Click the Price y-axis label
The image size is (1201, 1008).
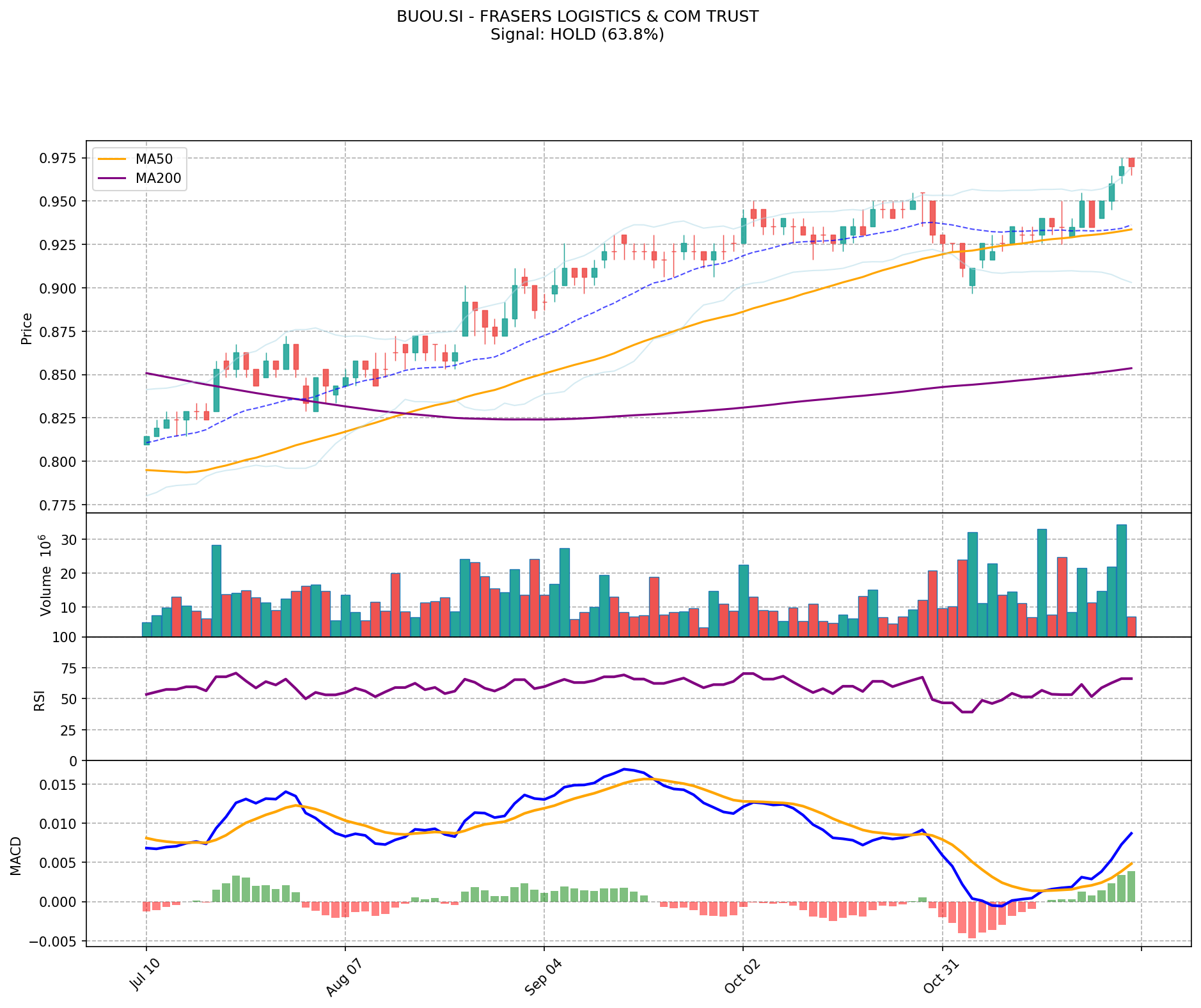27,328
